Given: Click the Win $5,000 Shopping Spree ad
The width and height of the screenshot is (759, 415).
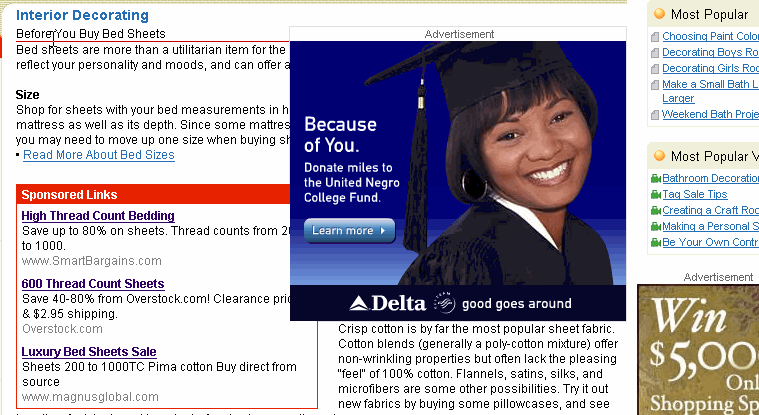Looking at the screenshot, I should click(x=698, y=350).
